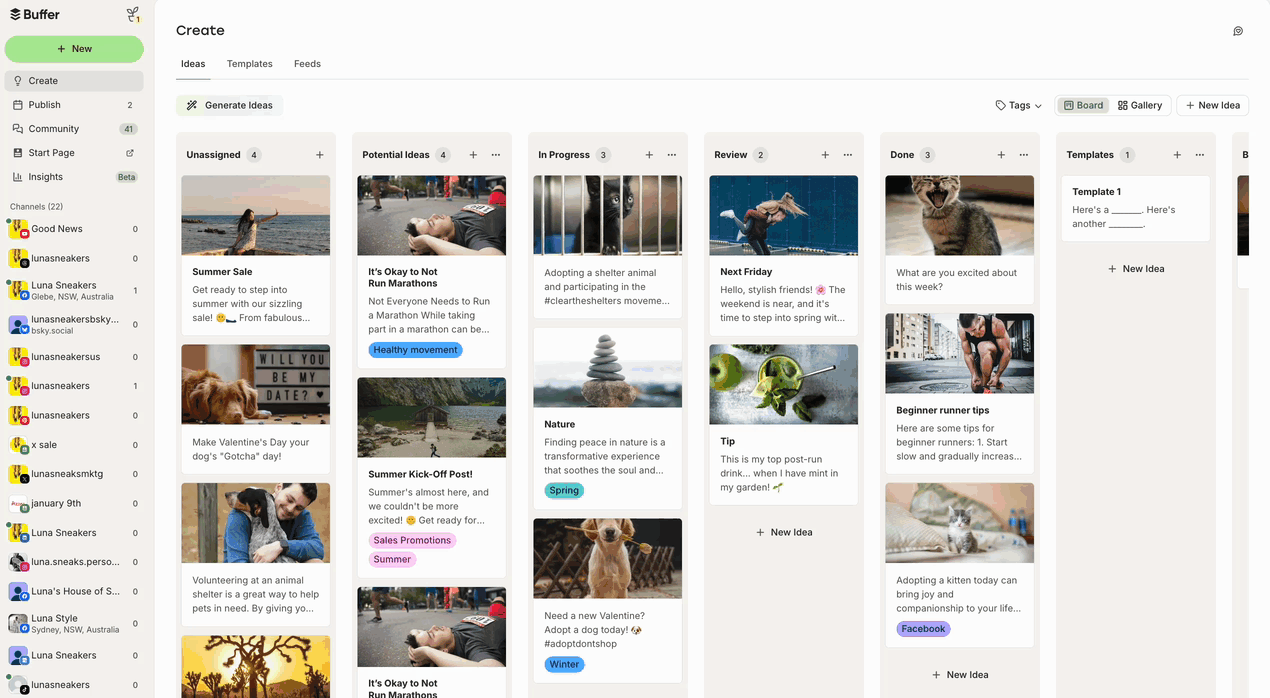Click Start Page external link icon
Image resolution: width=1270 pixels, height=698 pixels.
coord(129,153)
